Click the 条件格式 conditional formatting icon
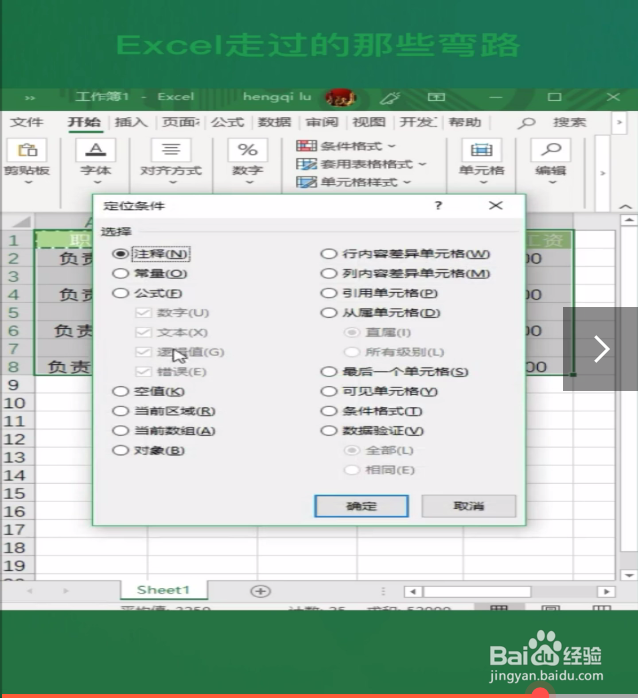 click(306, 146)
